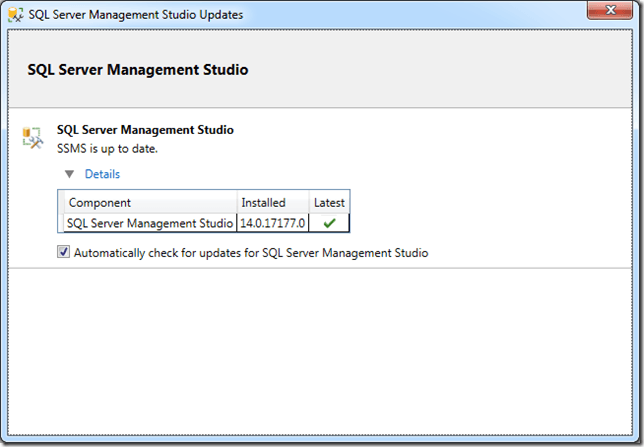
Task: Click the green checkmark in the Latest column
Action: point(329,223)
